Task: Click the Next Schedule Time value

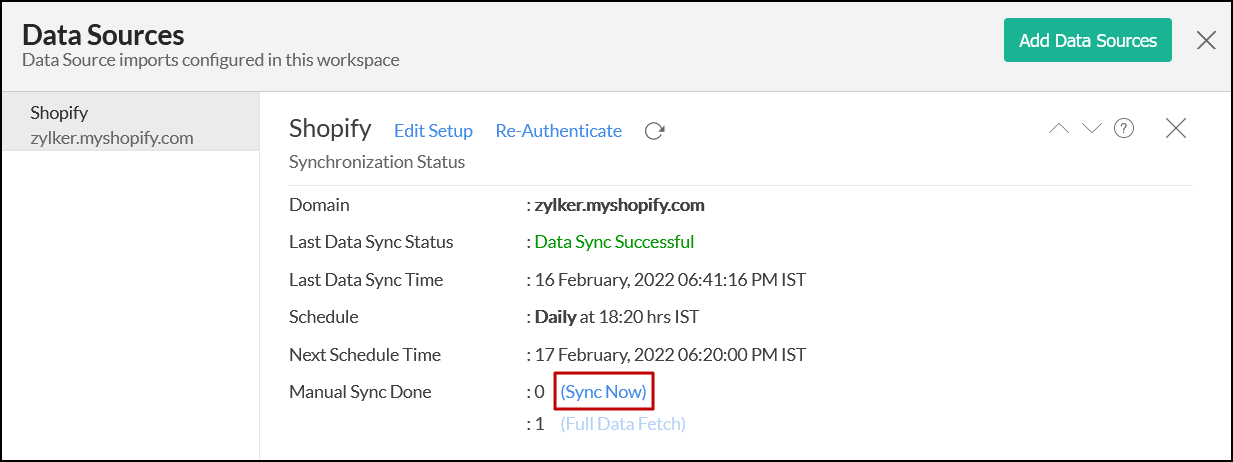Action: pyautogui.click(x=670, y=355)
